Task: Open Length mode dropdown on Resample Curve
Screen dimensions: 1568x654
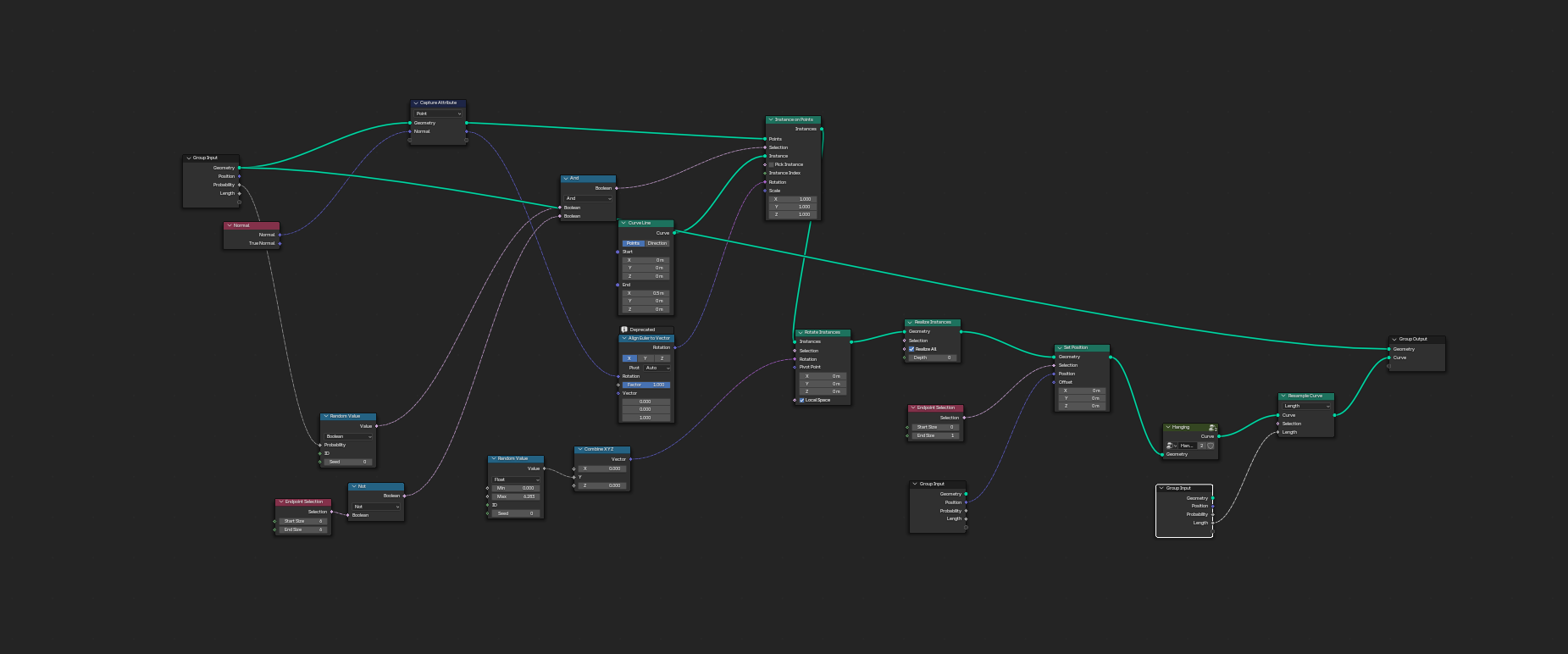Action: point(1307,406)
